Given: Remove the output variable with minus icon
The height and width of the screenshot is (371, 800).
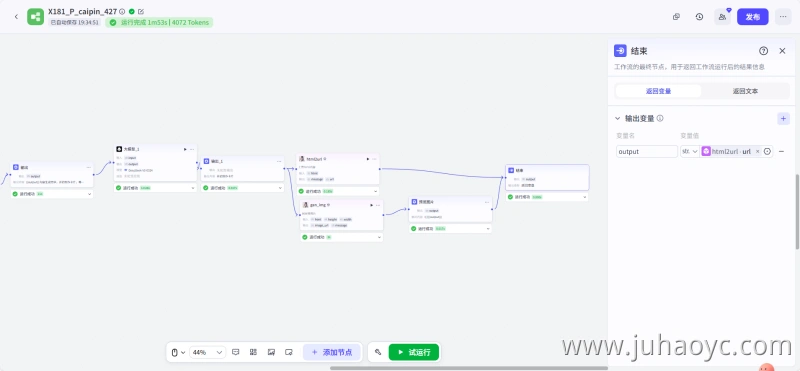Looking at the screenshot, I should pos(781,152).
